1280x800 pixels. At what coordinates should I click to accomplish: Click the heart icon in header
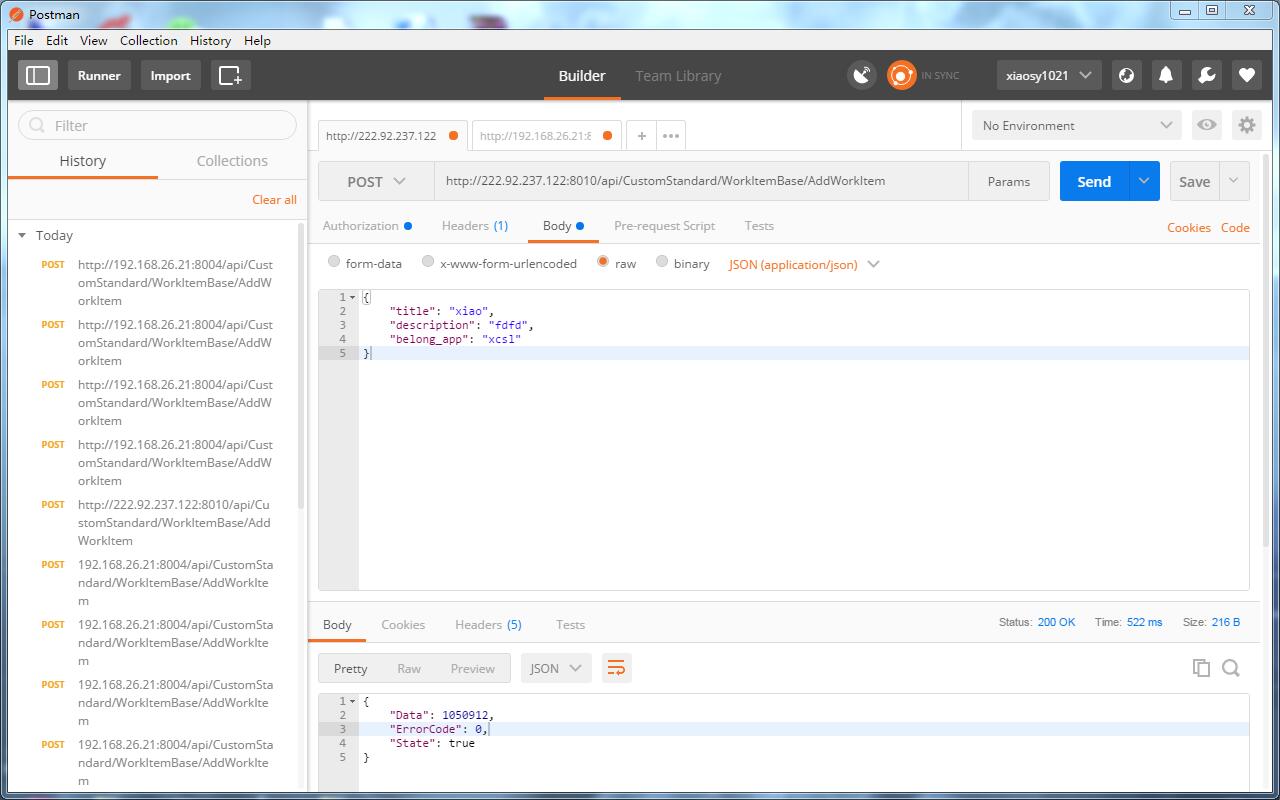[x=1246, y=75]
